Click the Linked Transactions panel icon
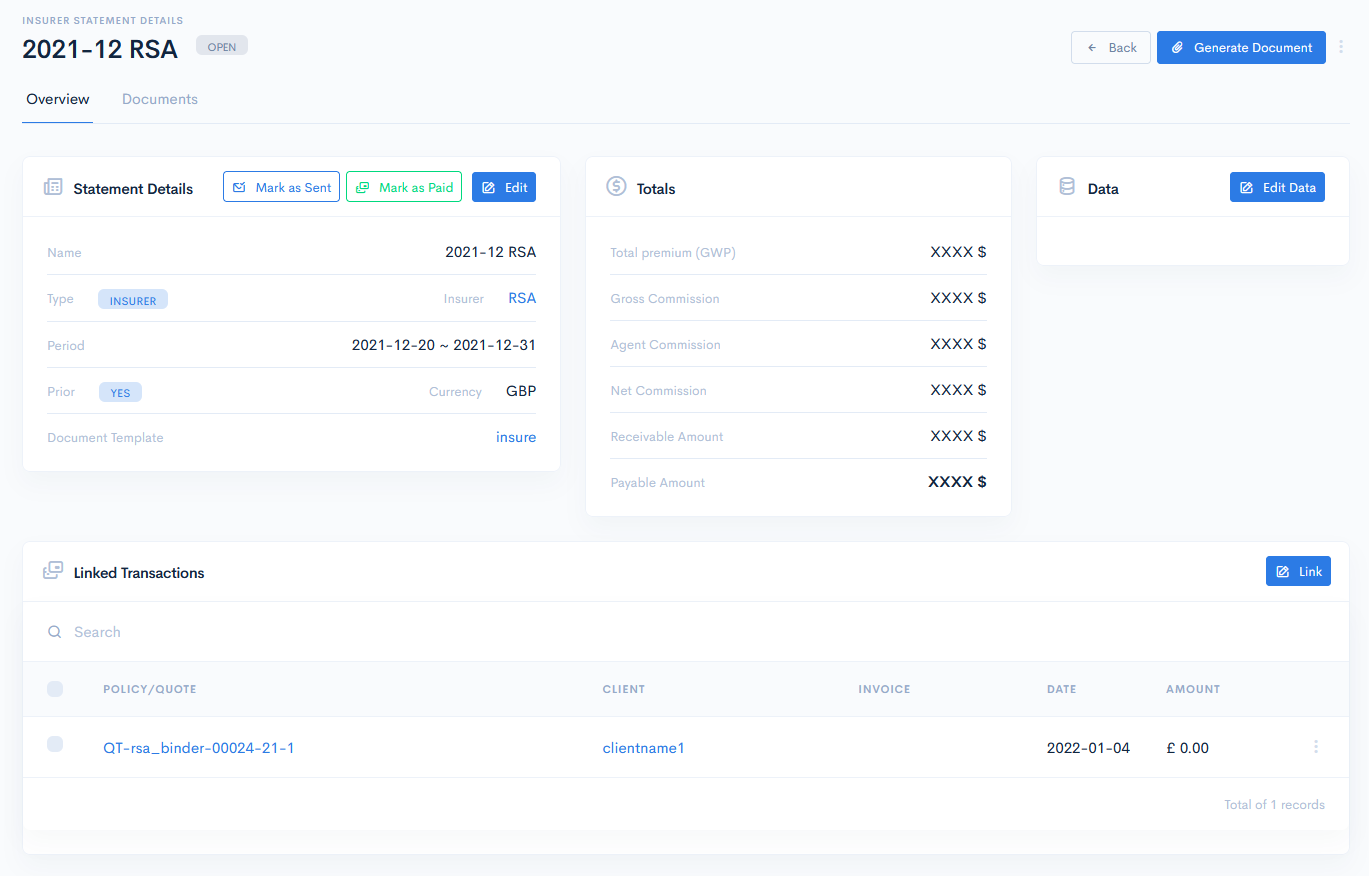Viewport: 1369px width, 876px height. 53,572
